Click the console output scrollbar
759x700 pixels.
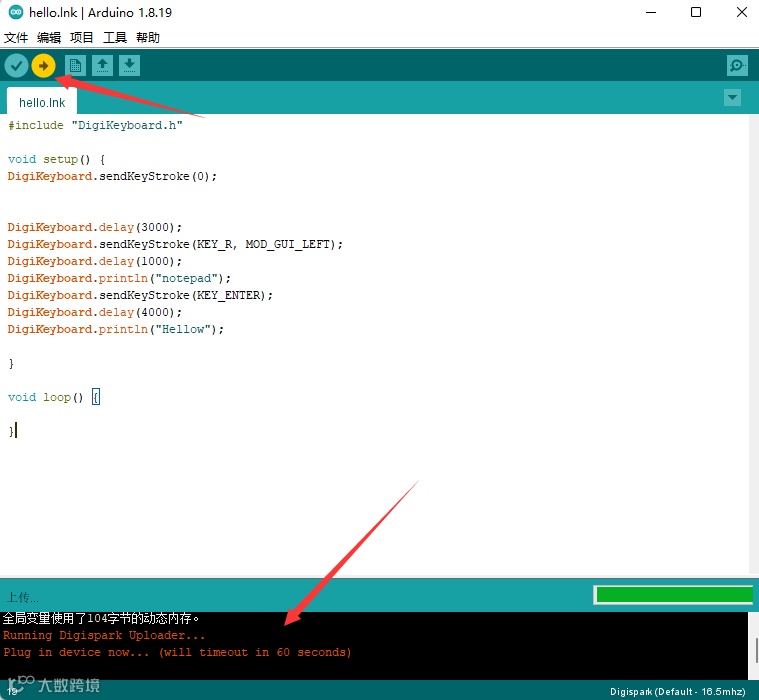pyautogui.click(x=756, y=650)
